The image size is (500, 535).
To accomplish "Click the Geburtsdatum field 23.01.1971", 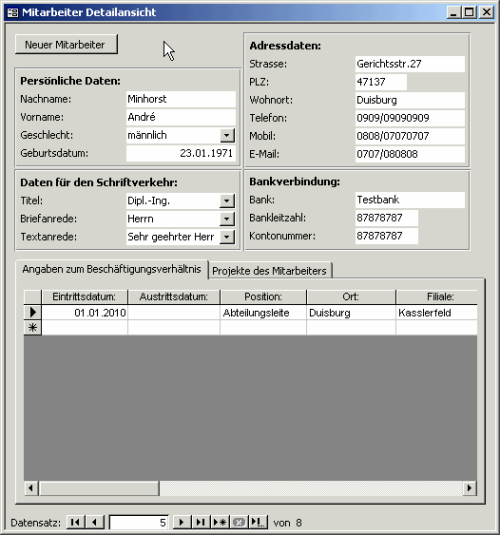I will [181, 153].
